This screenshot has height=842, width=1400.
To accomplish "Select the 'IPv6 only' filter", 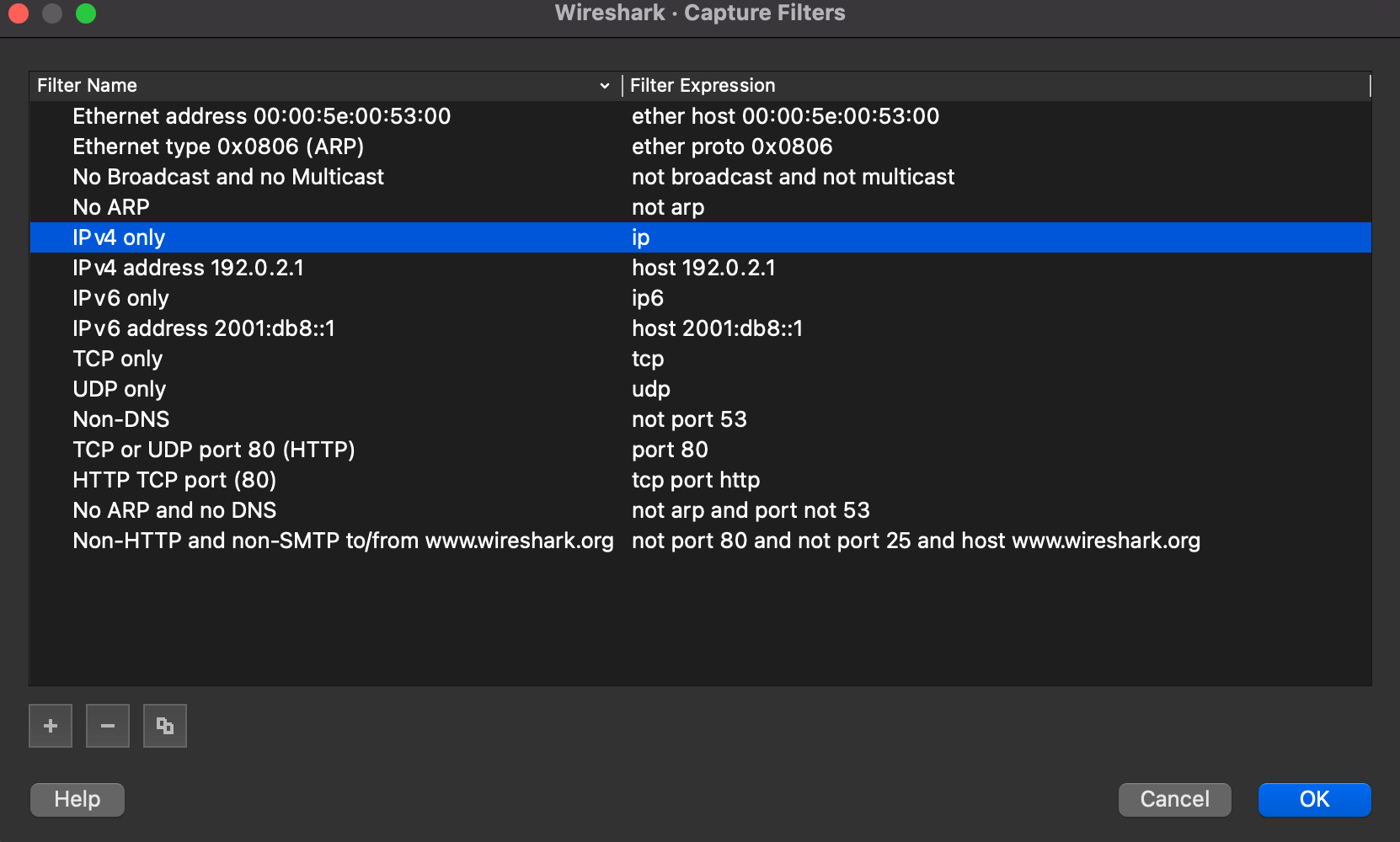I will [120, 298].
